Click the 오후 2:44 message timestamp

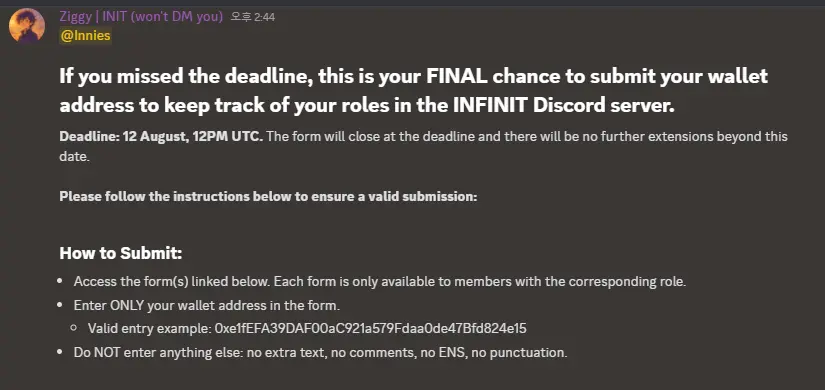click(x=253, y=17)
